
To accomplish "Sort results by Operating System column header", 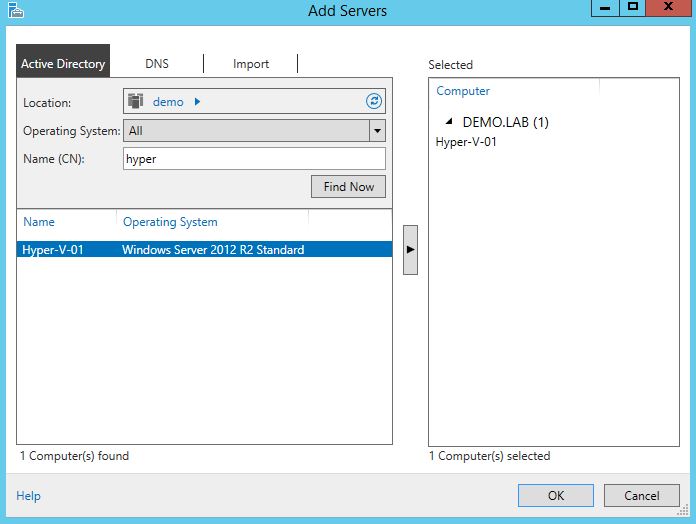I will 170,222.
